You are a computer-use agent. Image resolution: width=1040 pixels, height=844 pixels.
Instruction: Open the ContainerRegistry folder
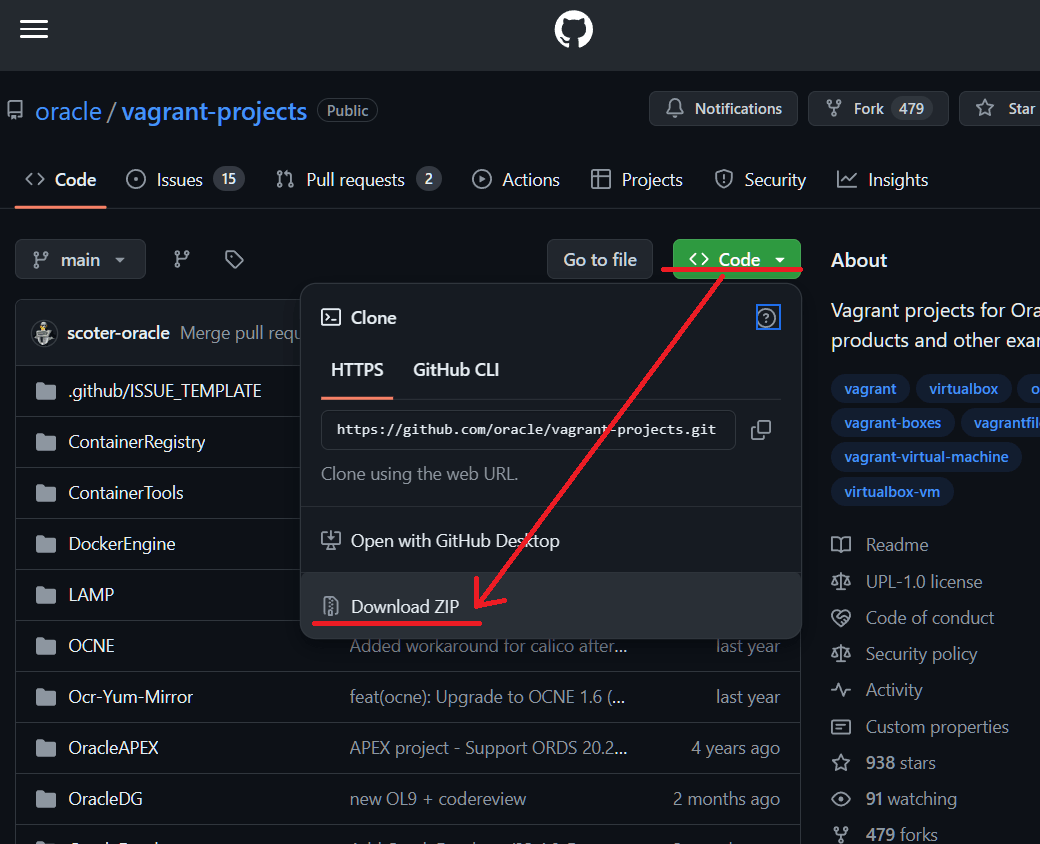(x=137, y=442)
